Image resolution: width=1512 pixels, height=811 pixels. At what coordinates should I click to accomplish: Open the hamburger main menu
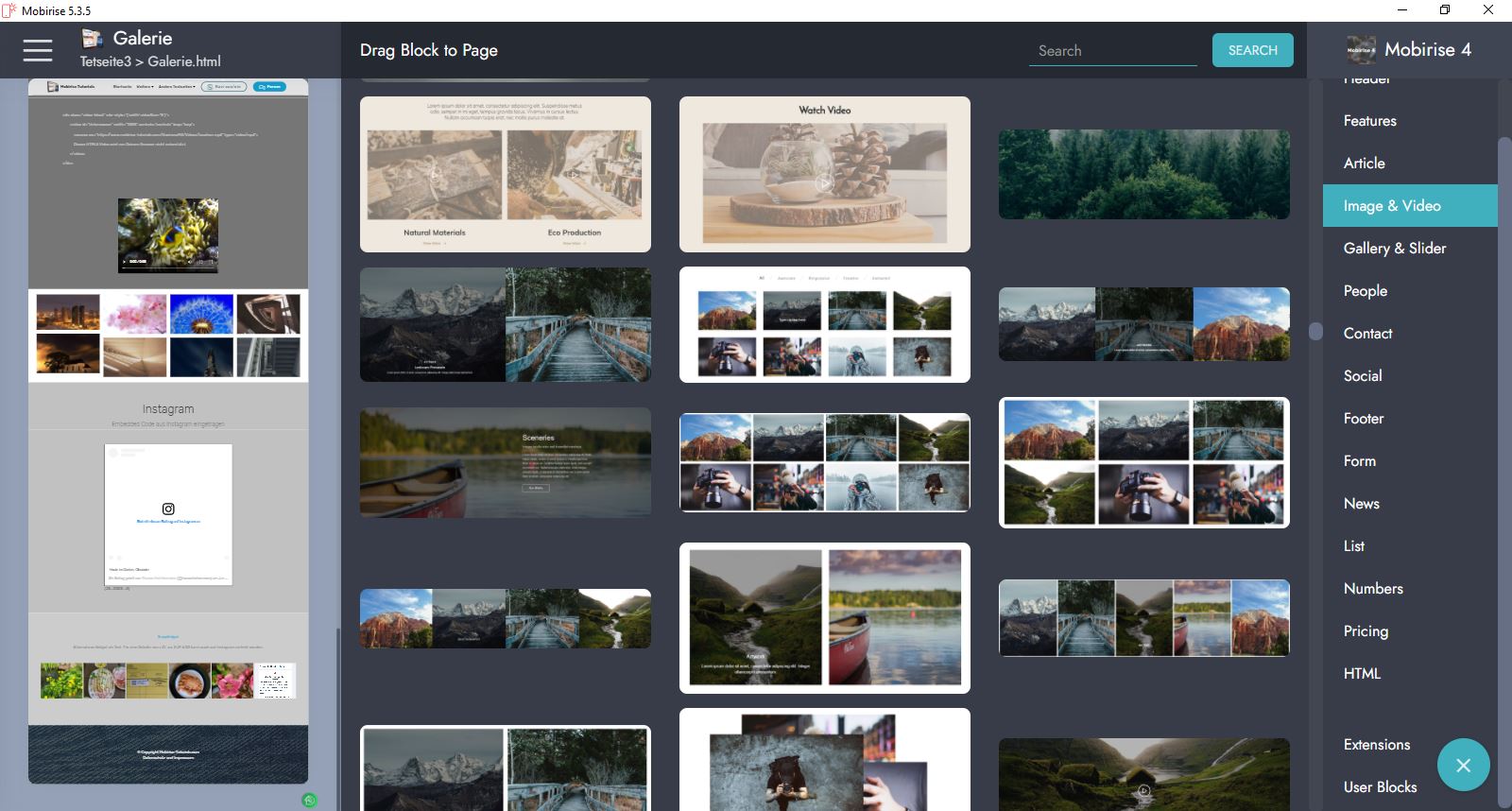[38, 50]
